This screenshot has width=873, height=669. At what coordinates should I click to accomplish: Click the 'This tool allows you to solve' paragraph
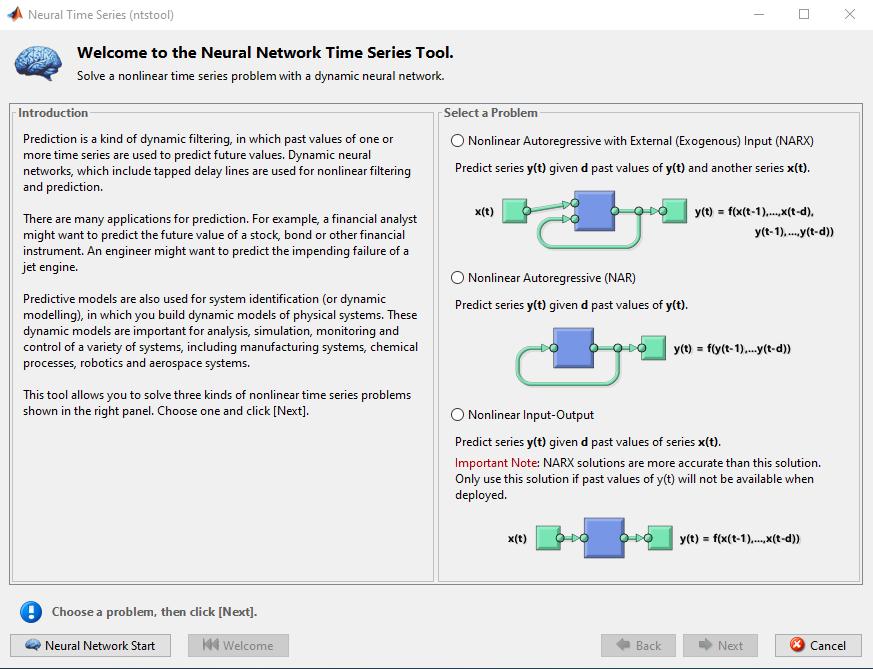[217, 403]
